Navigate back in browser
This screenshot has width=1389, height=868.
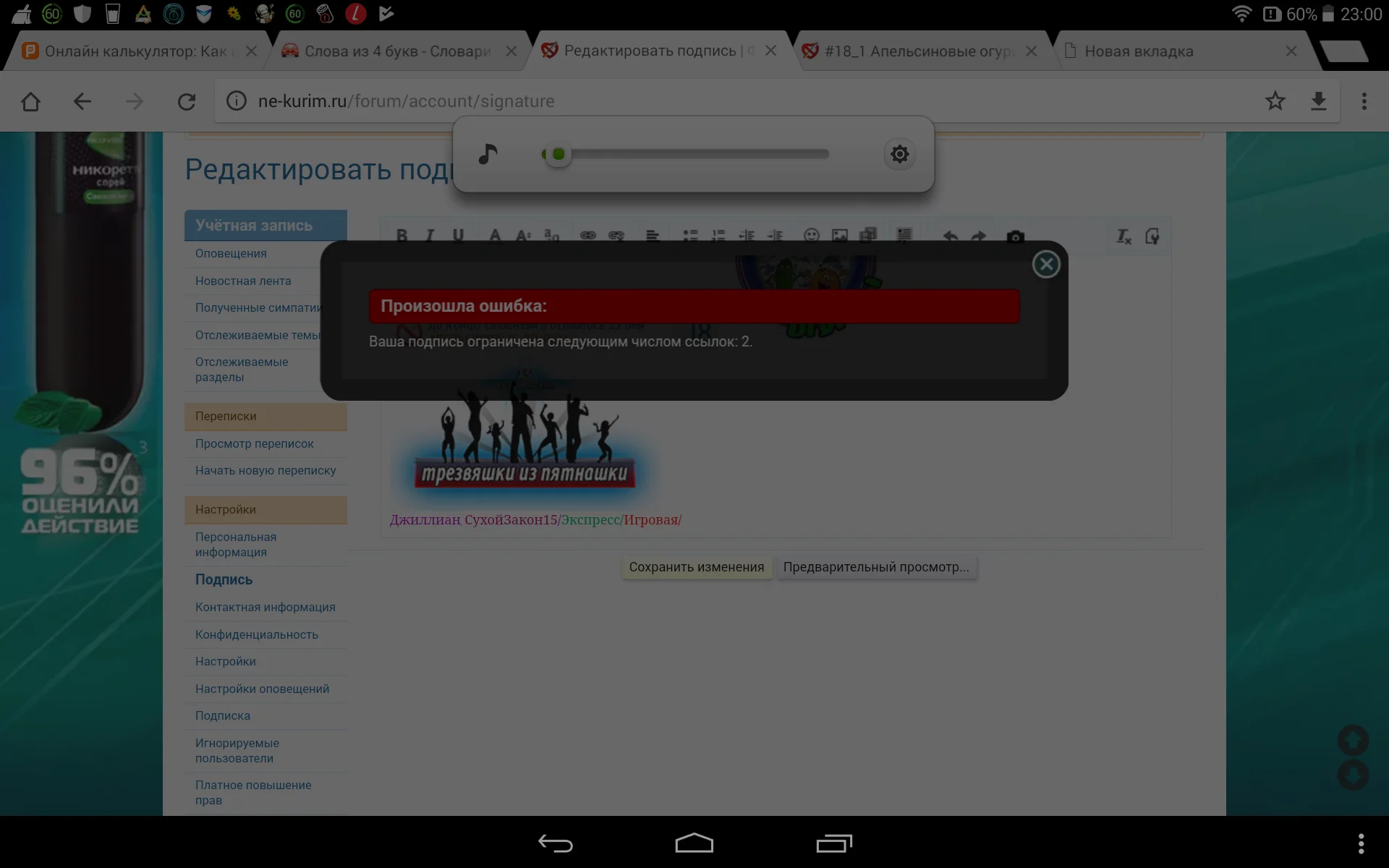tap(82, 101)
